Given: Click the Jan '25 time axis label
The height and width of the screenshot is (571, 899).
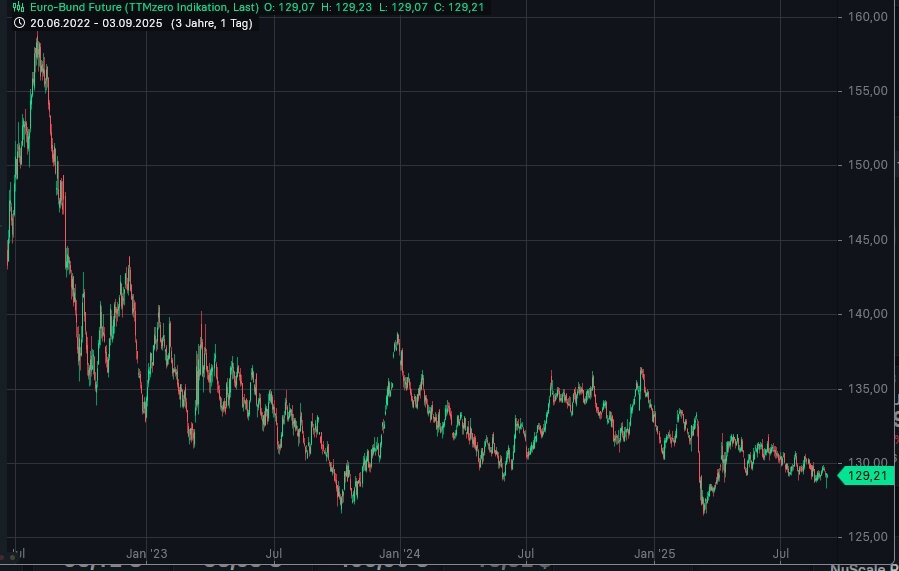Looking at the screenshot, I should coord(655,552).
